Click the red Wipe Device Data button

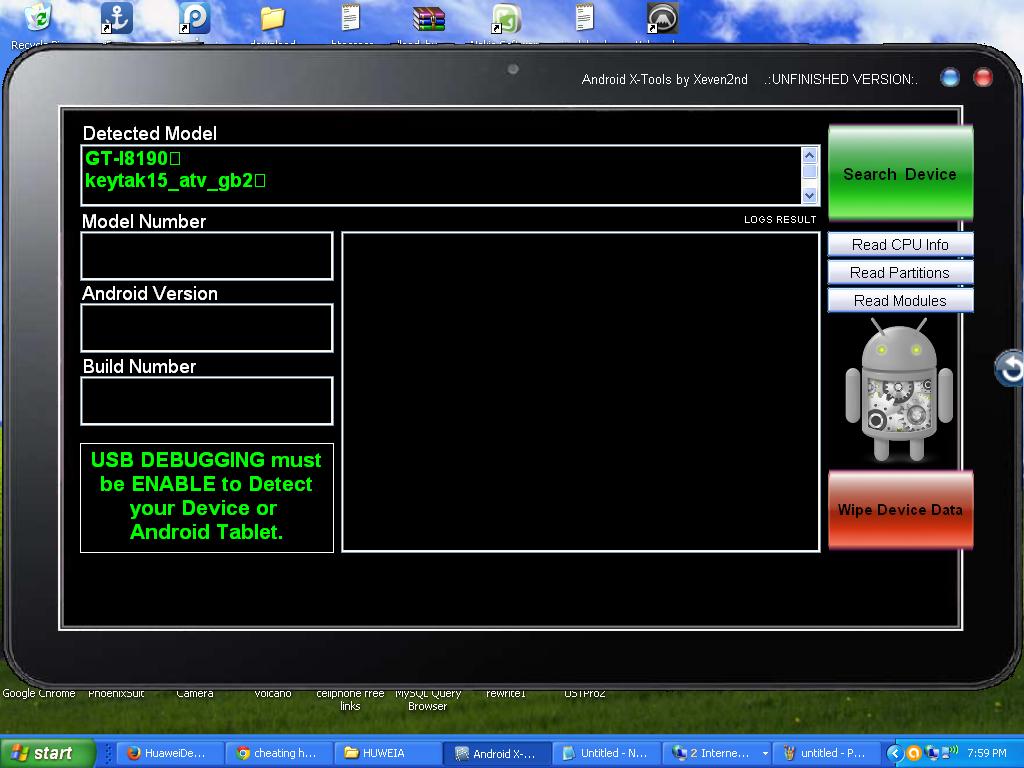[x=901, y=510]
